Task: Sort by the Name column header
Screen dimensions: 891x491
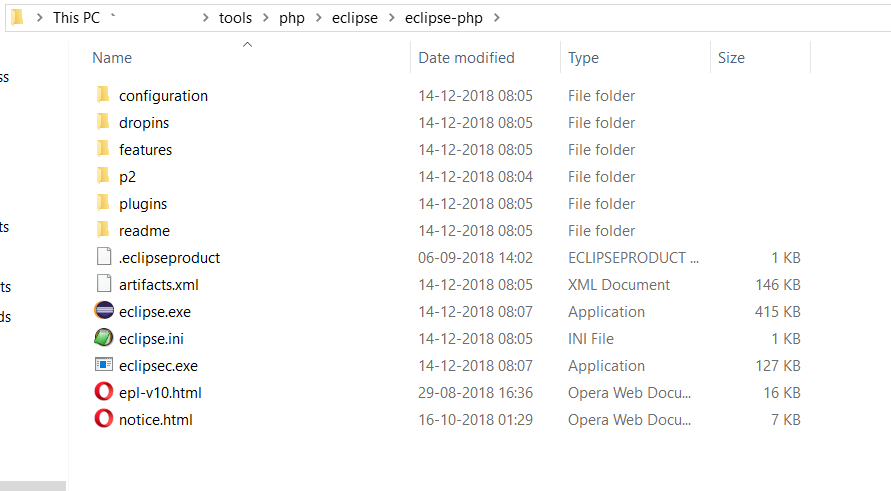Action: tap(112, 58)
